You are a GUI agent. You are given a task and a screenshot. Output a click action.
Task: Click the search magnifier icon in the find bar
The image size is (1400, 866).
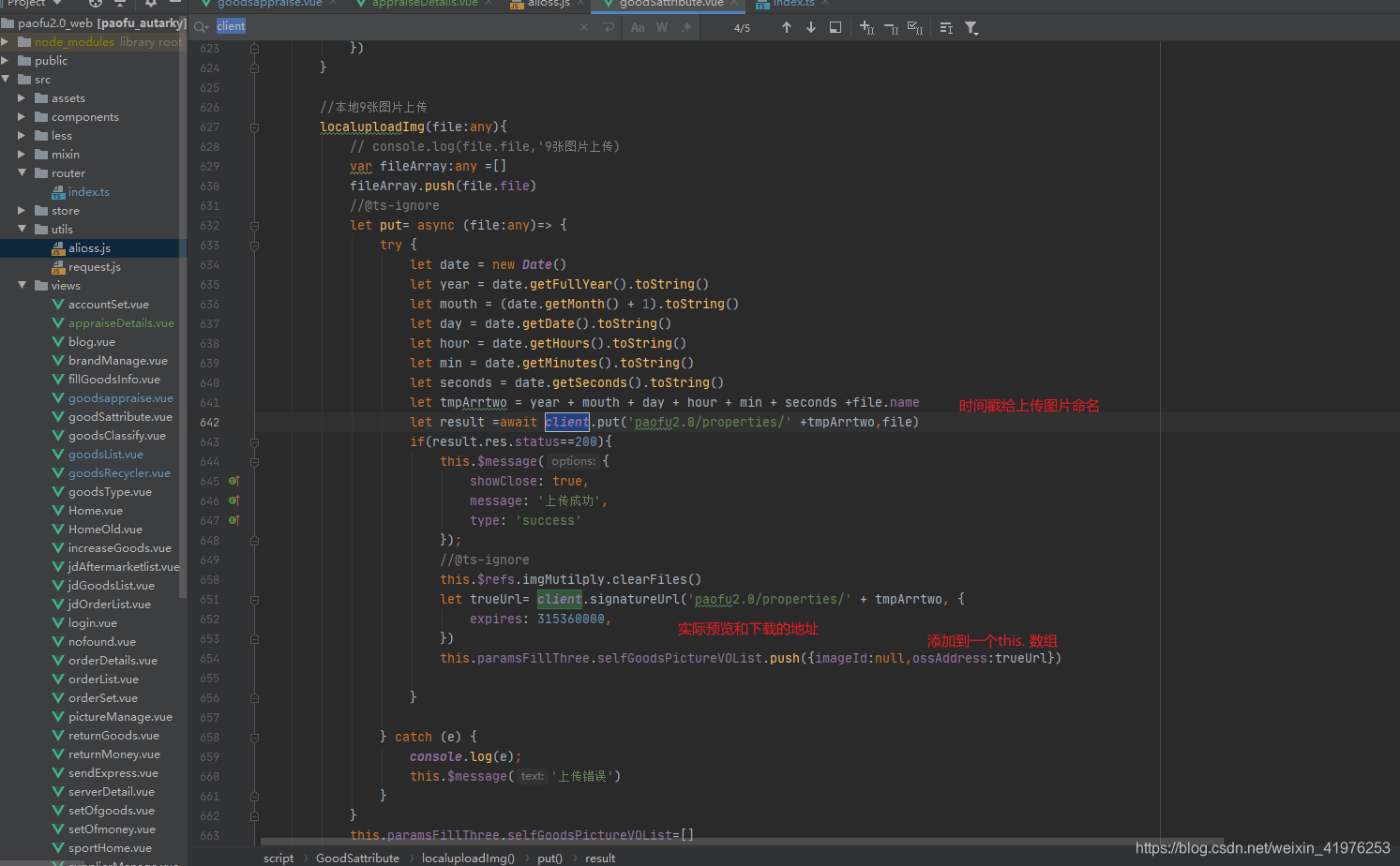coord(201,27)
